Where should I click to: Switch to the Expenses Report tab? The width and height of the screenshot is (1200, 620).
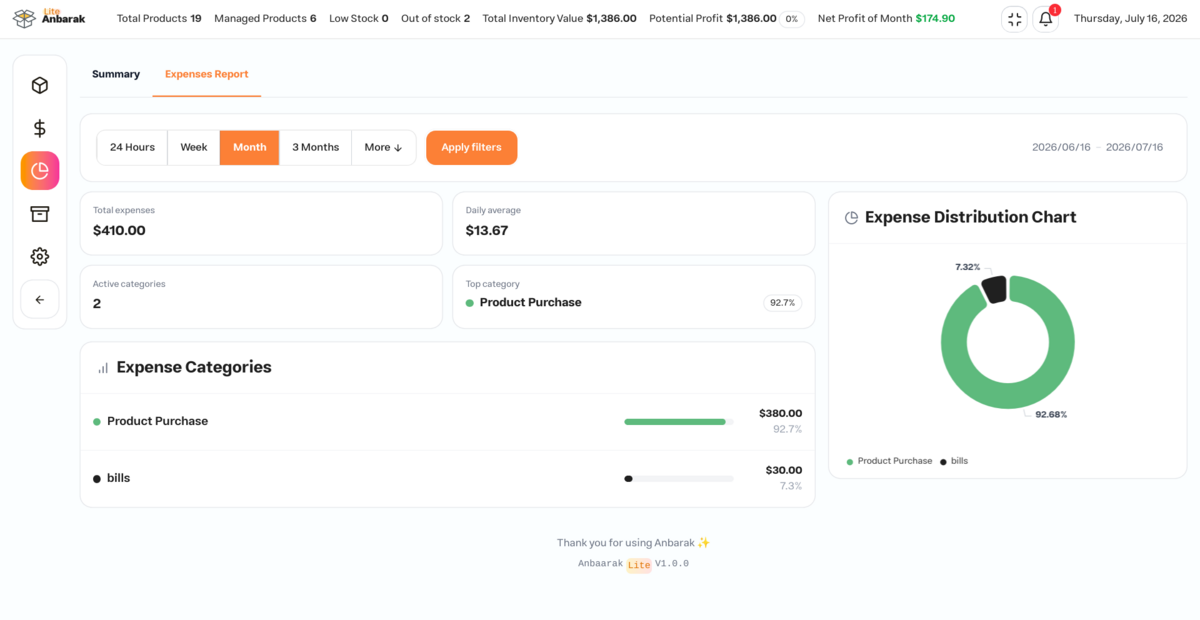207,74
